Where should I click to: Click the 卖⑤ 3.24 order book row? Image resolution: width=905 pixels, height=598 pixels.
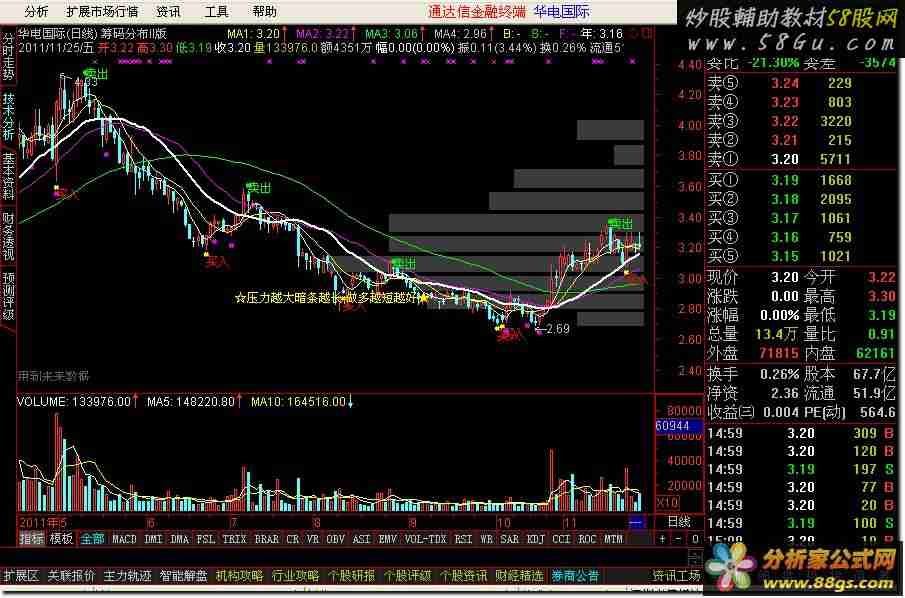coord(802,83)
